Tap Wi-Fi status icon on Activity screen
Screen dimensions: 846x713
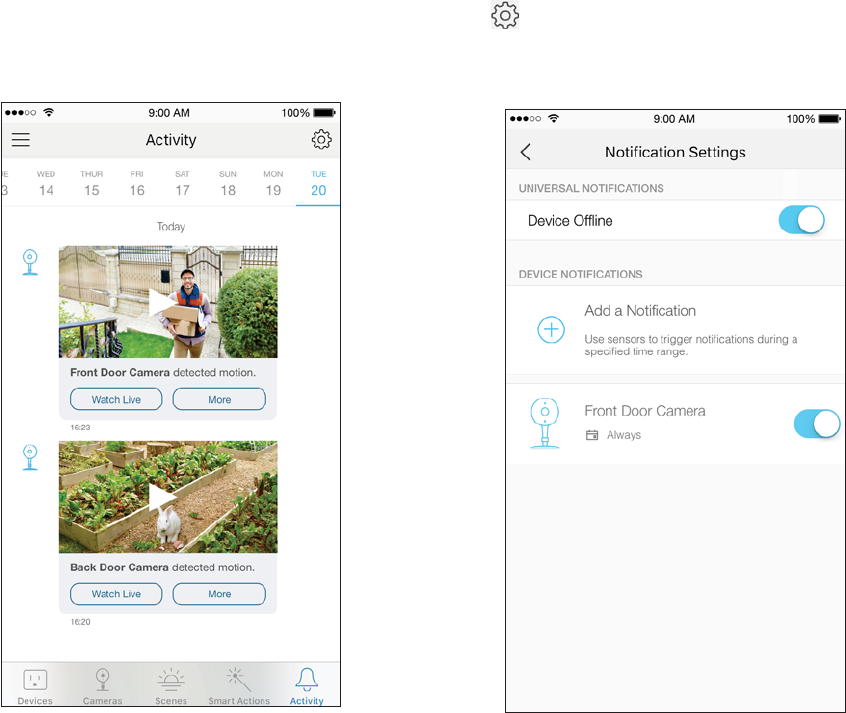click(x=49, y=112)
